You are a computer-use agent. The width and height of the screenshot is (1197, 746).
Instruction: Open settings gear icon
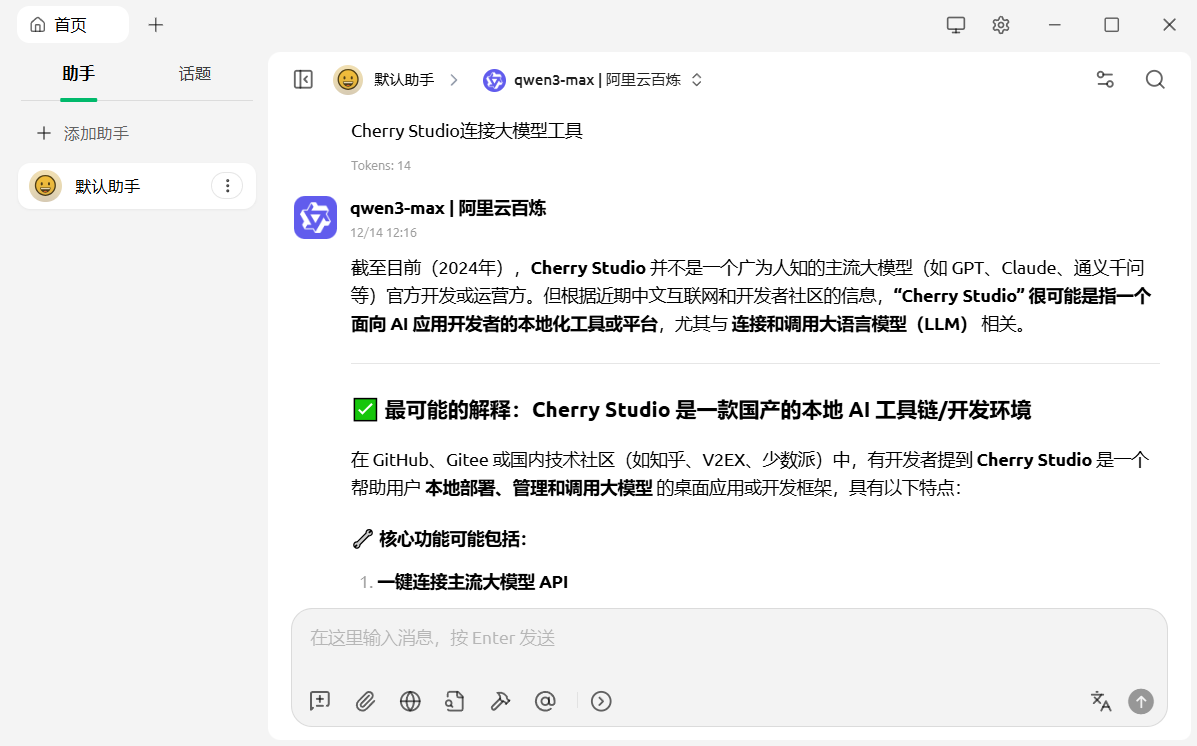(1001, 25)
